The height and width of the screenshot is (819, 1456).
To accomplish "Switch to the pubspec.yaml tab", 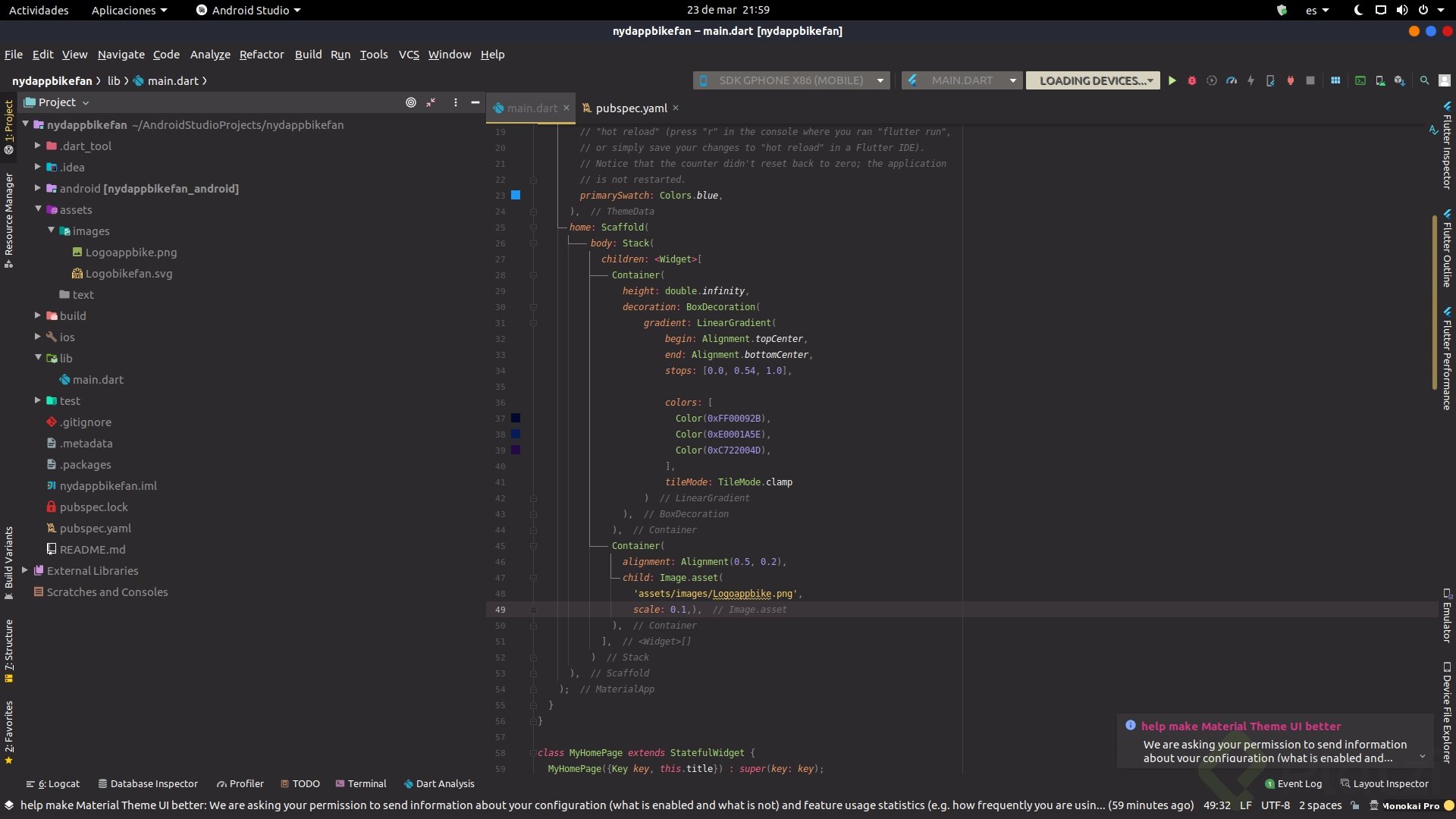I will pos(631,108).
